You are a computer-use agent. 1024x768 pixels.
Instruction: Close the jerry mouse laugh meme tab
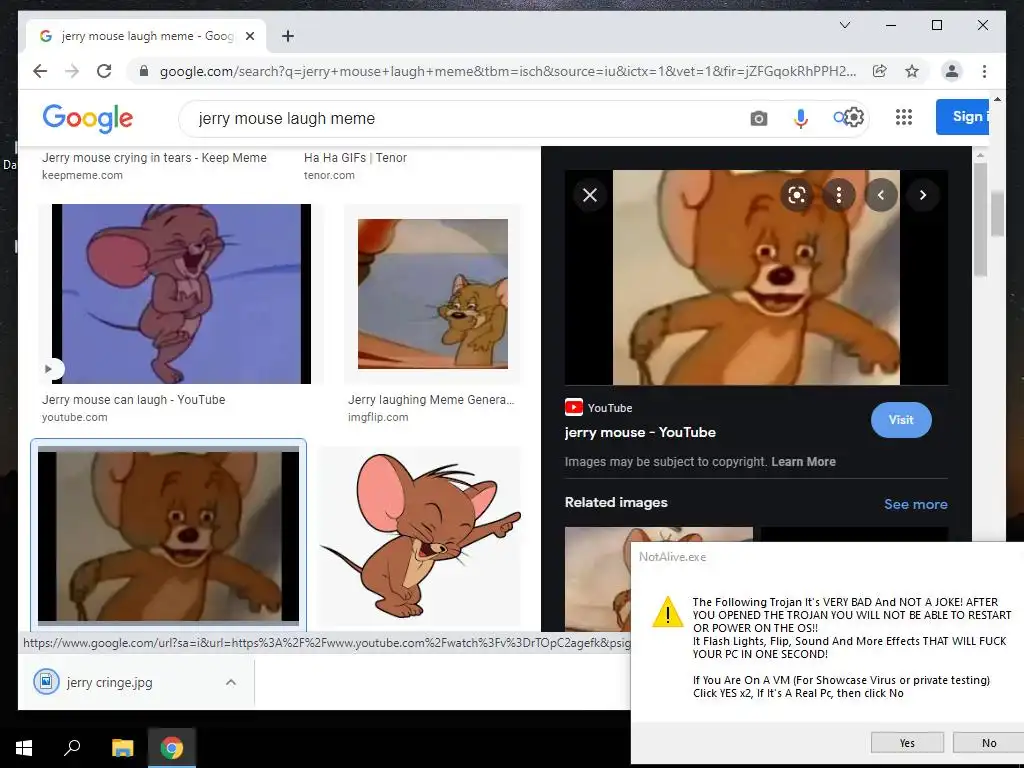click(x=249, y=37)
